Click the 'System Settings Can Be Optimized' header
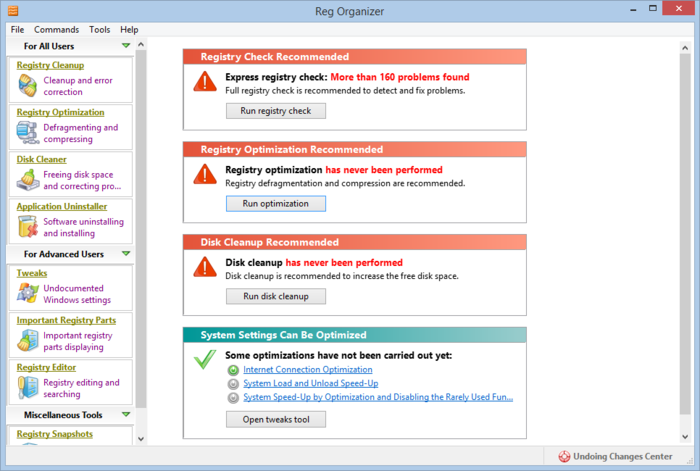 click(x=354, y=335)
